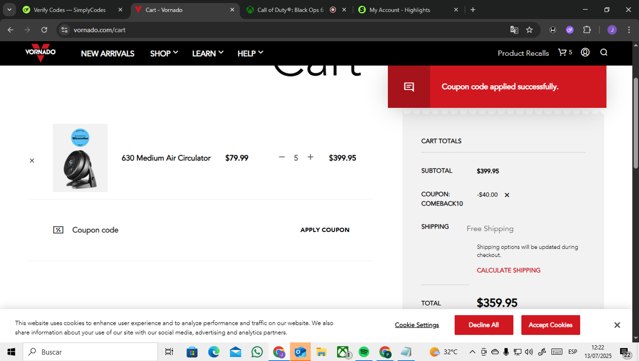Switch to the My Account Highlights tab
The image size is (639, 361).
pos(399,10)
